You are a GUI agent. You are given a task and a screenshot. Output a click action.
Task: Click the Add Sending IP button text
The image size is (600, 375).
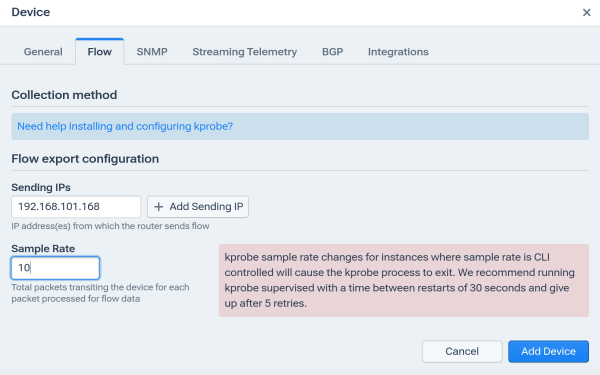click(x=206, y=207)
